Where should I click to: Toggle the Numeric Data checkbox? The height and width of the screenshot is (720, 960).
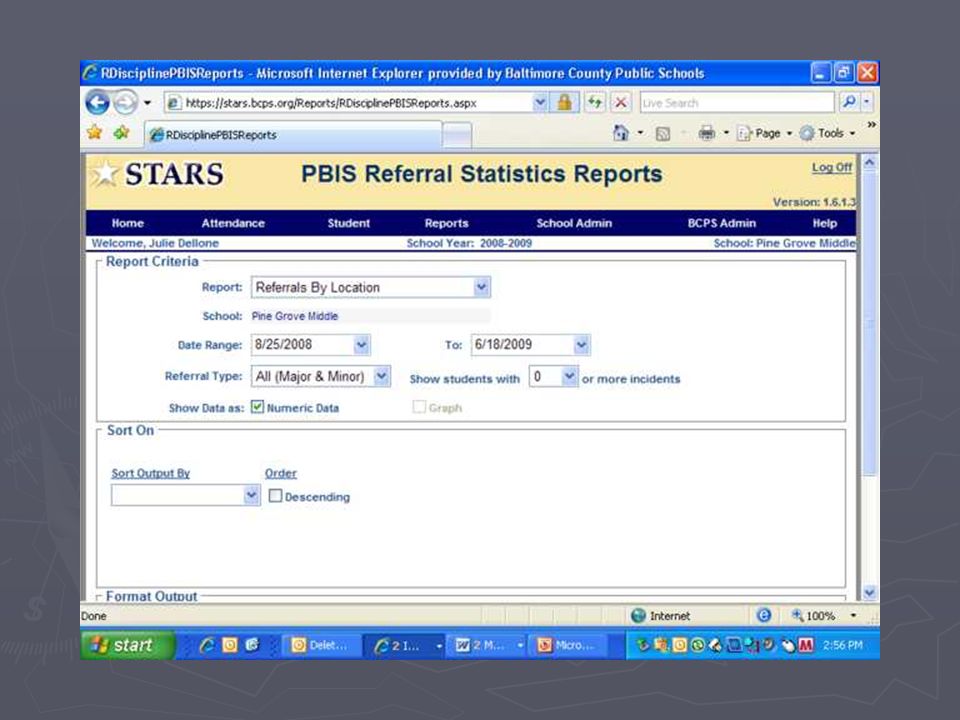pos(257,407)
